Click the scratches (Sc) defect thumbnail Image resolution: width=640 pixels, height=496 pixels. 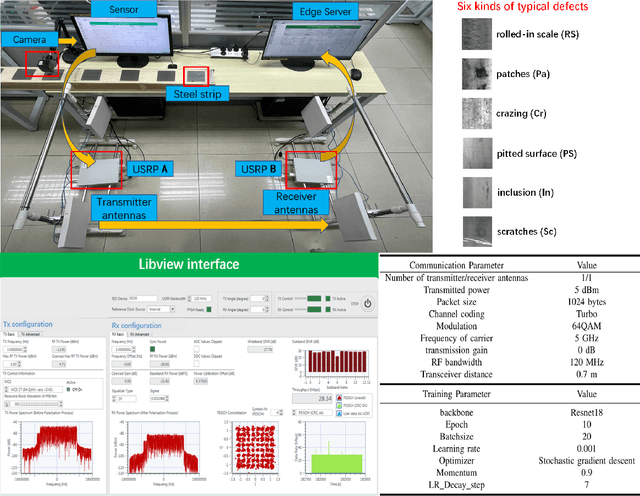tap(478, 231)
